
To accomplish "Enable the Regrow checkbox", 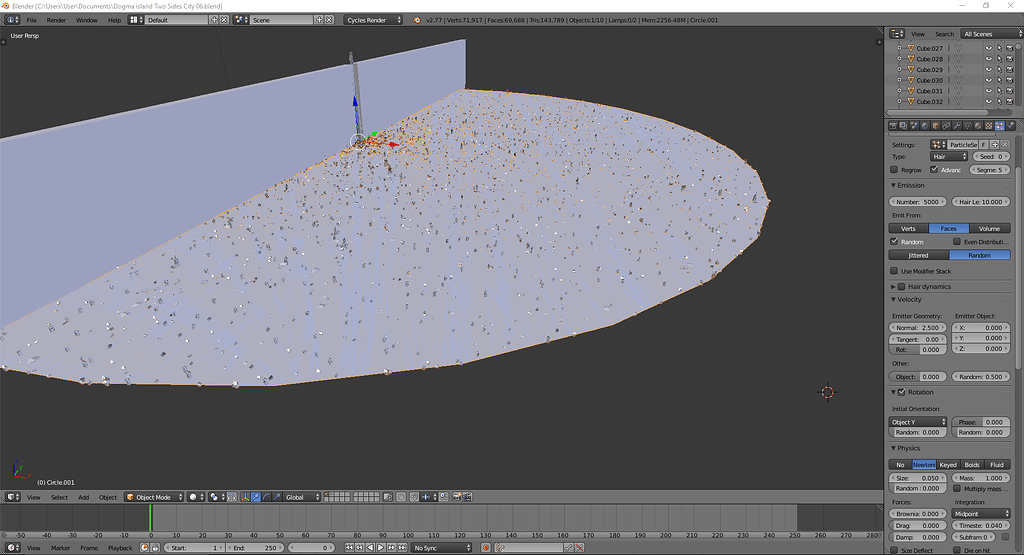I will point(894,170).
